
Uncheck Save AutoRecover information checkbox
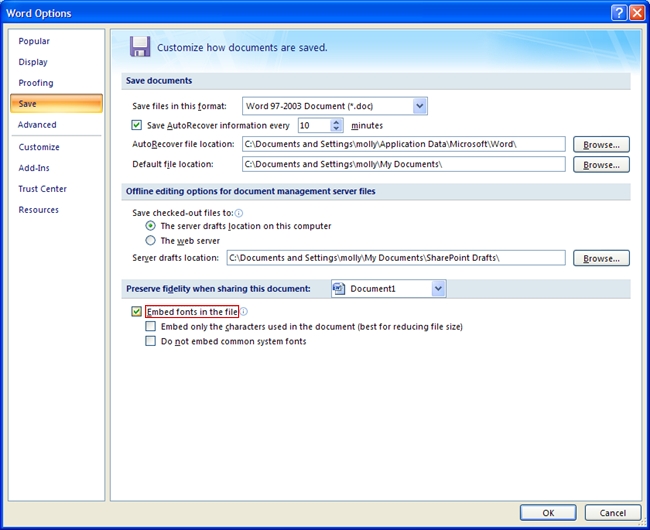137,126
